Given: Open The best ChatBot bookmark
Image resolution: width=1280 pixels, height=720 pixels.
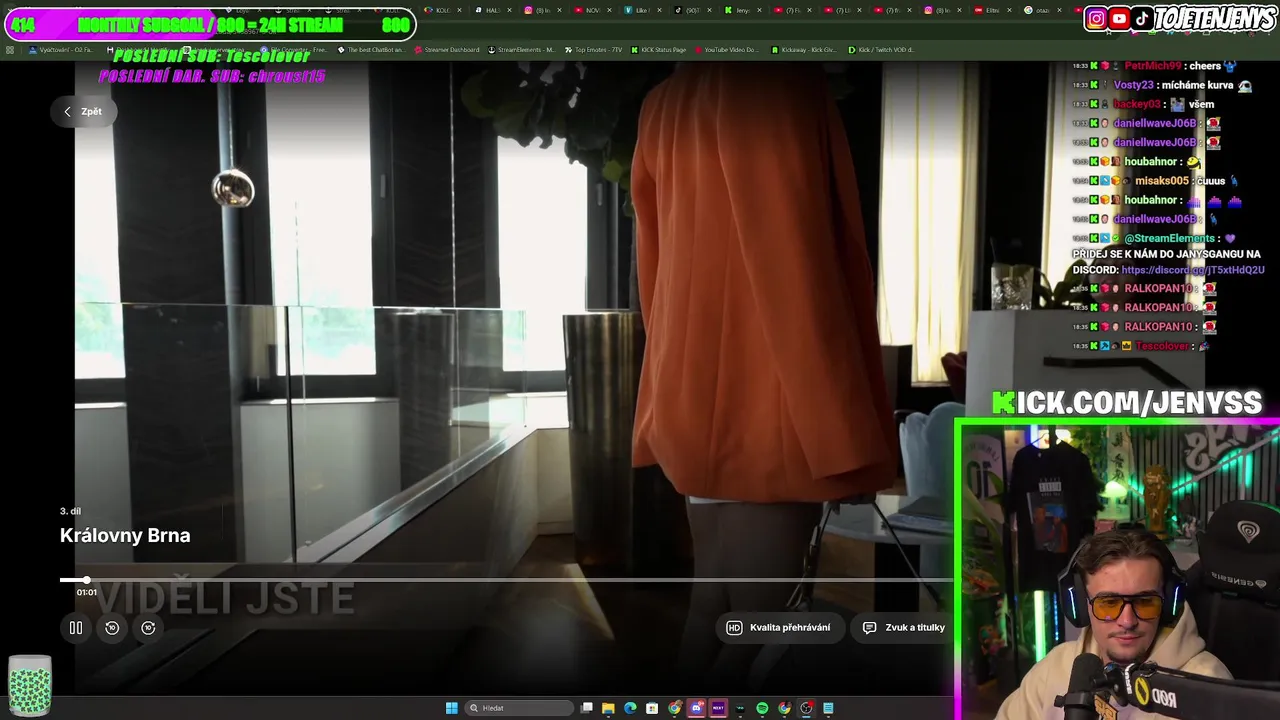Looking at the screenshot, I should (371, 49).
